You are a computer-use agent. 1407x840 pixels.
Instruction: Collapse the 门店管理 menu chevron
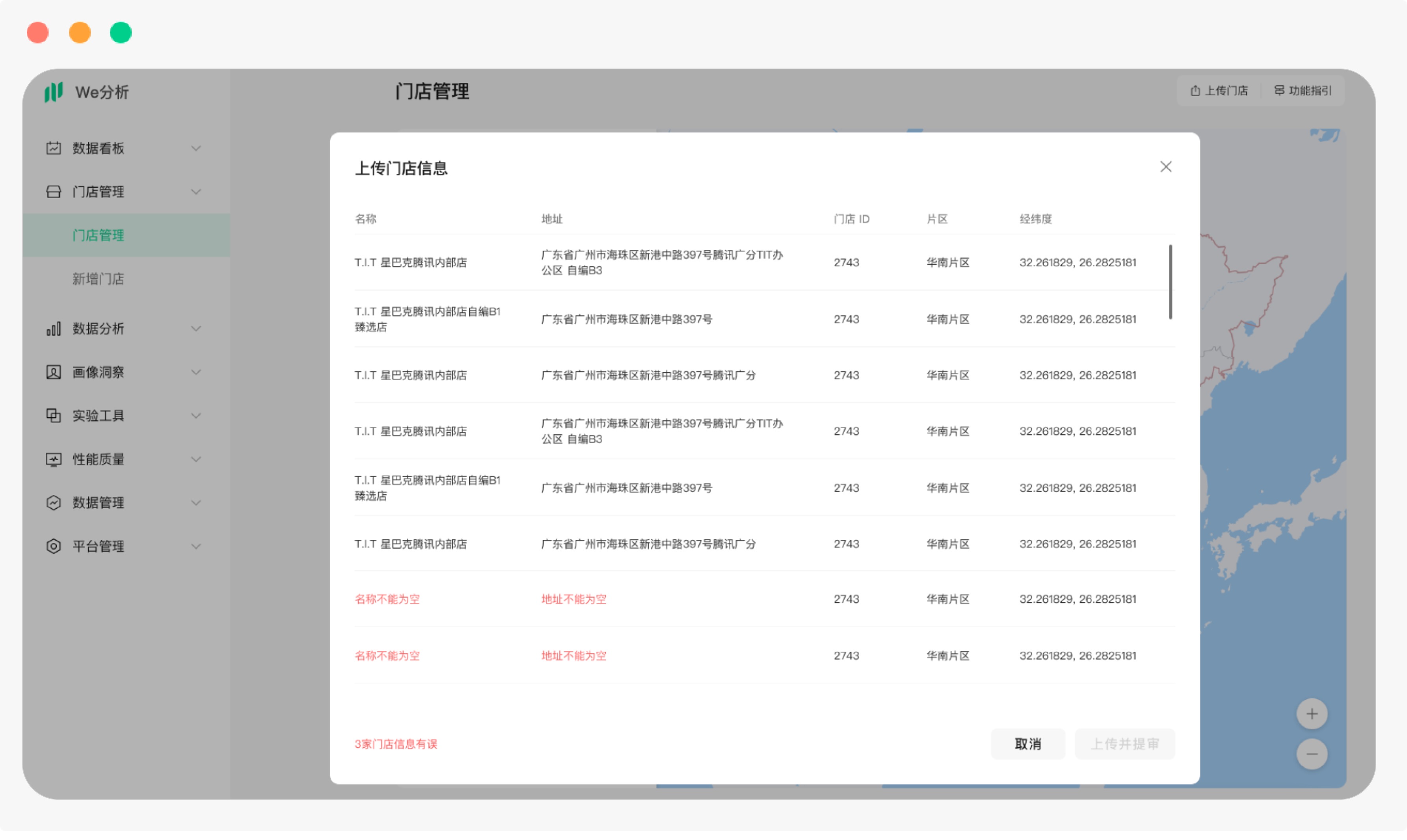(196, 192)
